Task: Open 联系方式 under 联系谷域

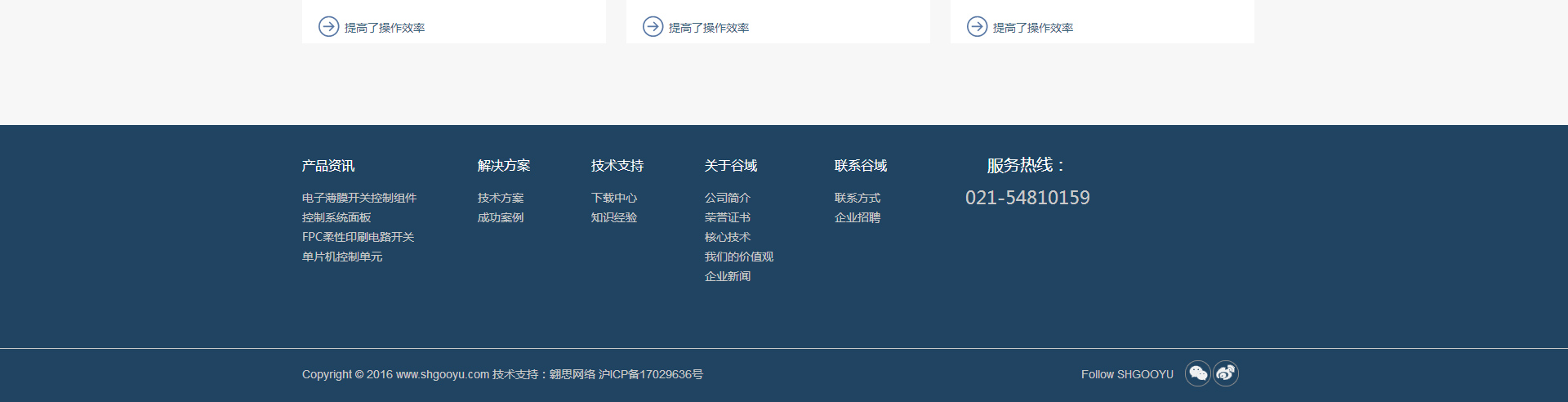Action: point(857,198)
